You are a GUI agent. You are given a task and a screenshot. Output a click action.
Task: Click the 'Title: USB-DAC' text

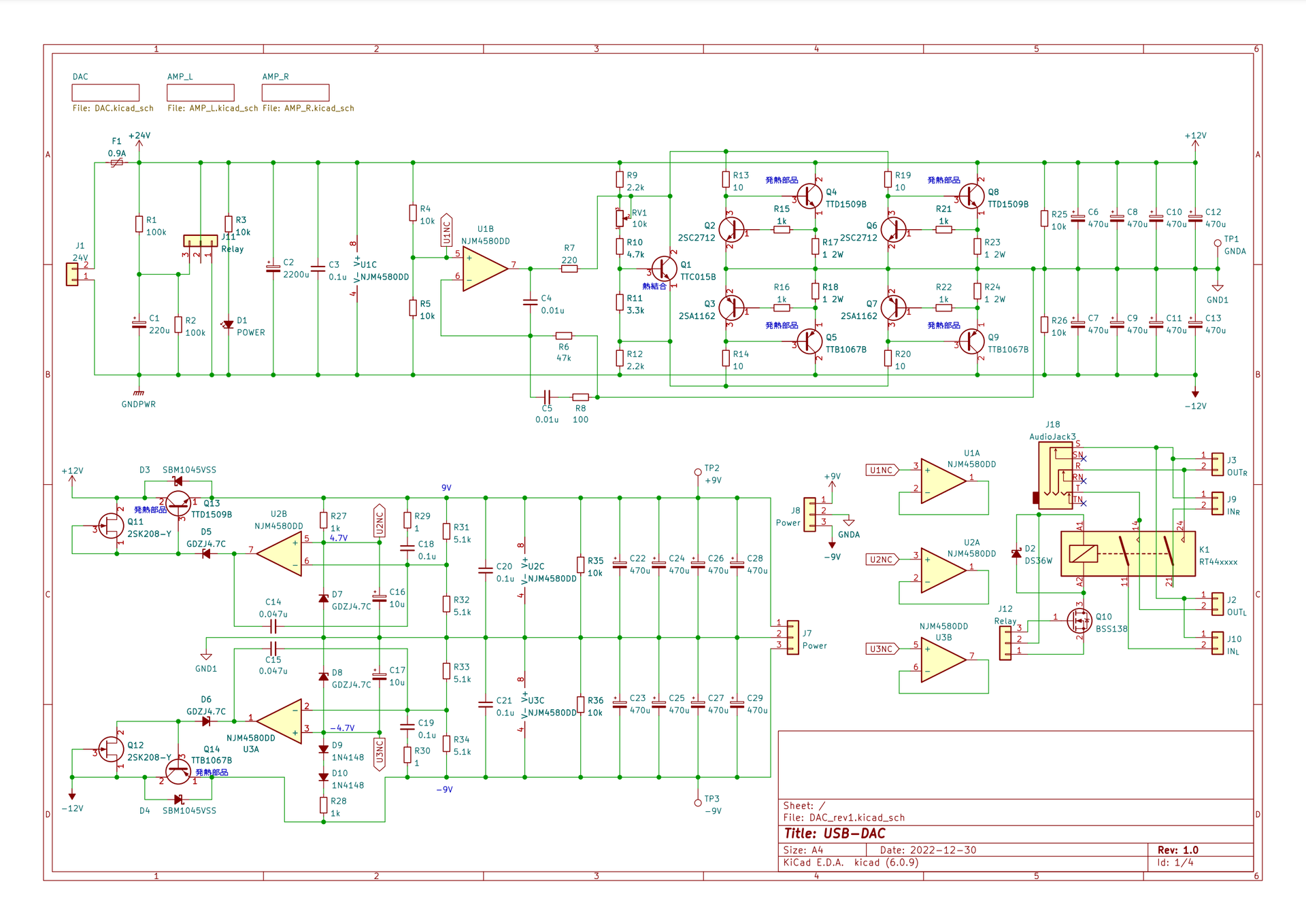tap(835, 834)
